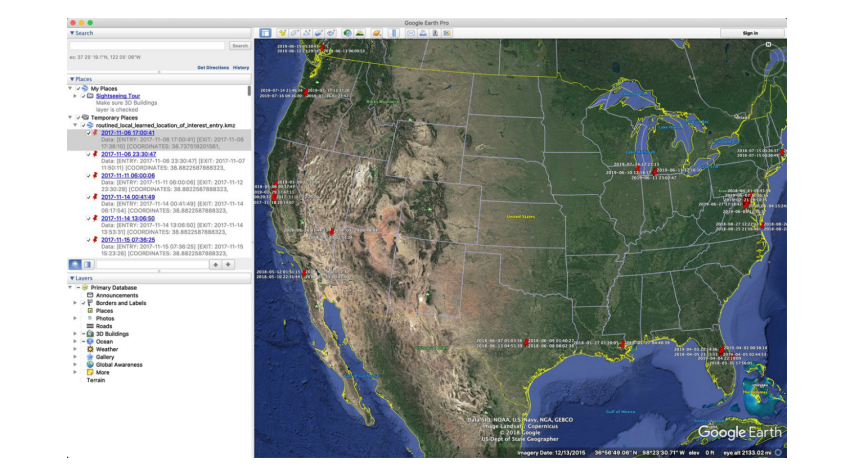Click the eye alt value in the status bar
The image size is (852, 468).
click(747, 452)
